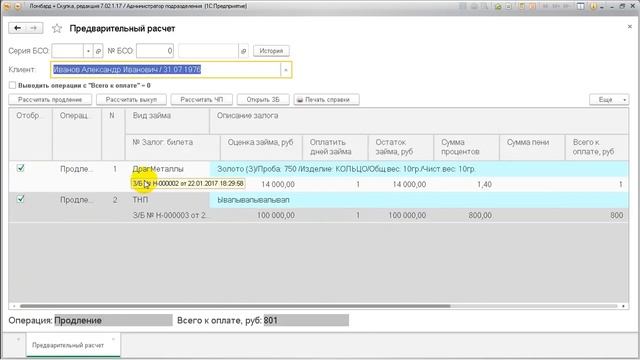
Task: Click the Остаток займа, руб column header
Action: (401, 147)
